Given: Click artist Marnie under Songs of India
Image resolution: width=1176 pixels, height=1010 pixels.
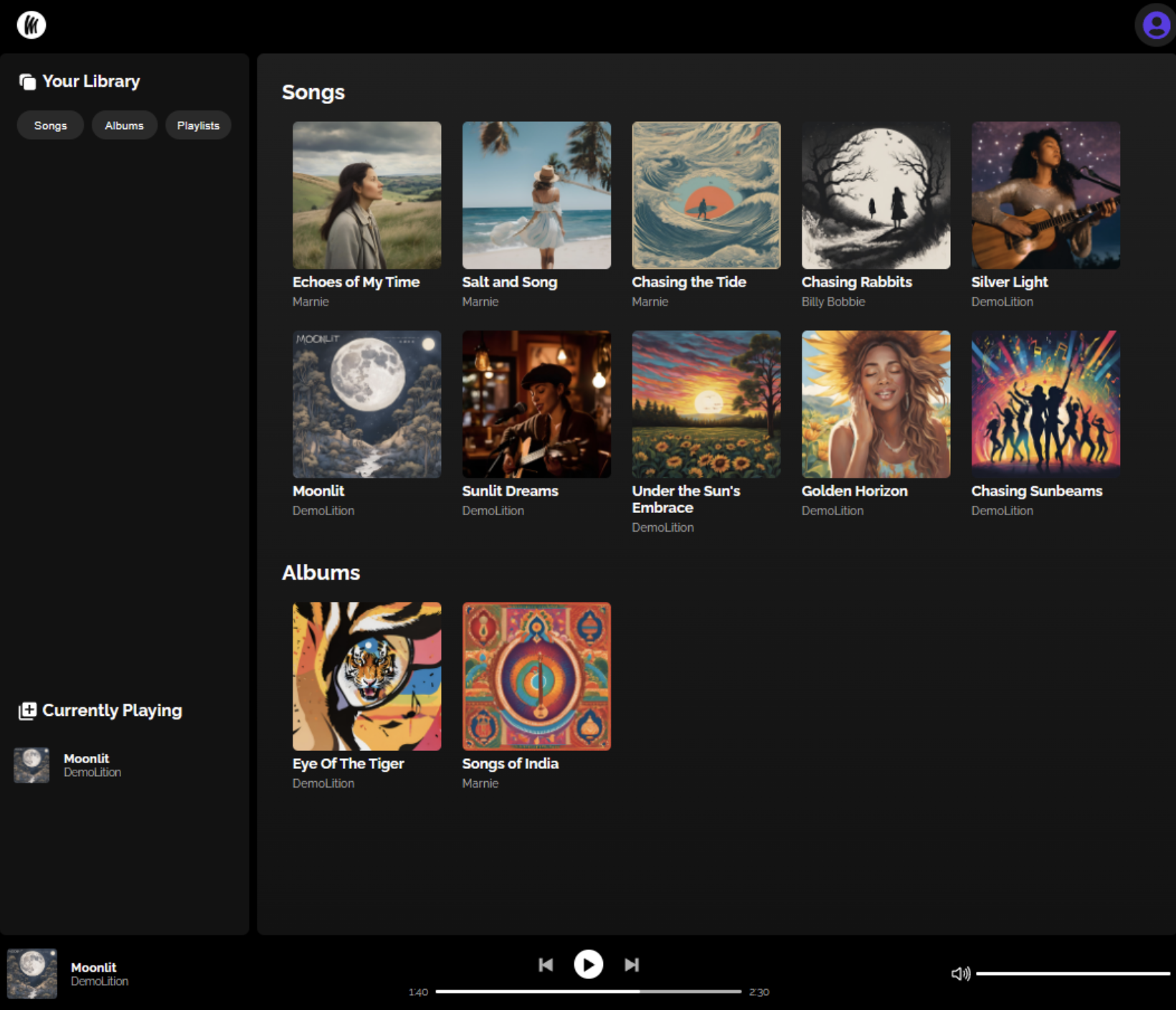Looking at the screenshot, I should pyautogui.click(x=480, y=784).
